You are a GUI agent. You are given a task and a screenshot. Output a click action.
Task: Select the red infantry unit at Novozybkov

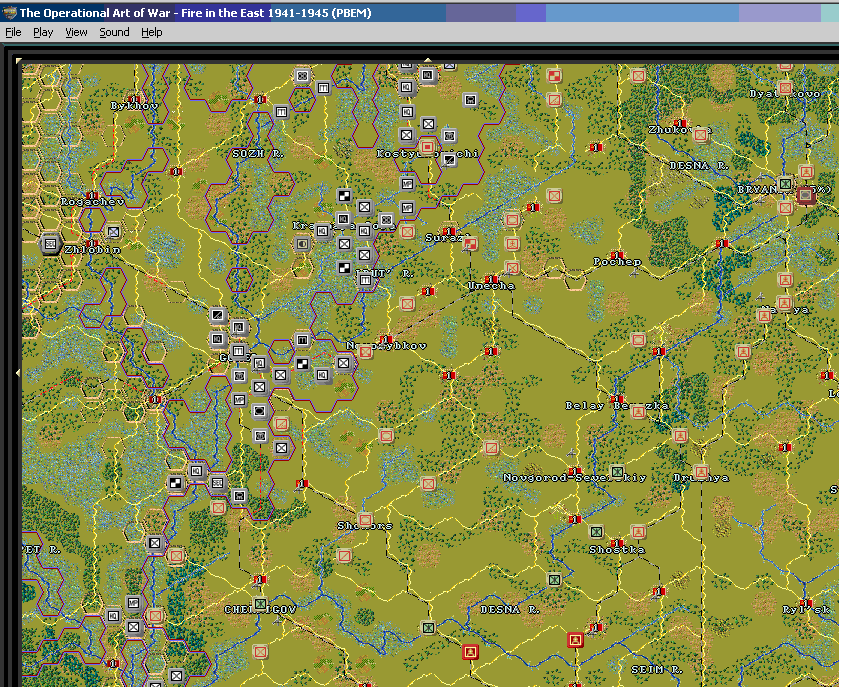click(366, 352)
